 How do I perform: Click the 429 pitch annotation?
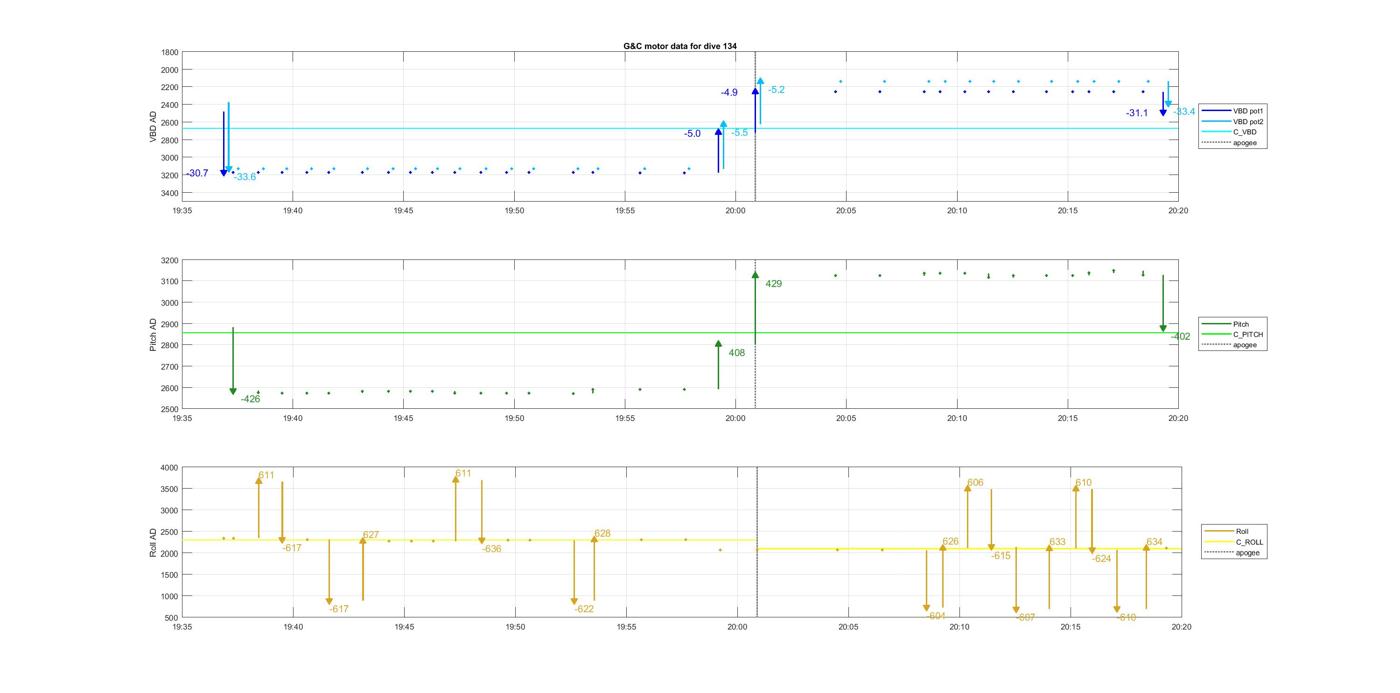click(774, 285)
